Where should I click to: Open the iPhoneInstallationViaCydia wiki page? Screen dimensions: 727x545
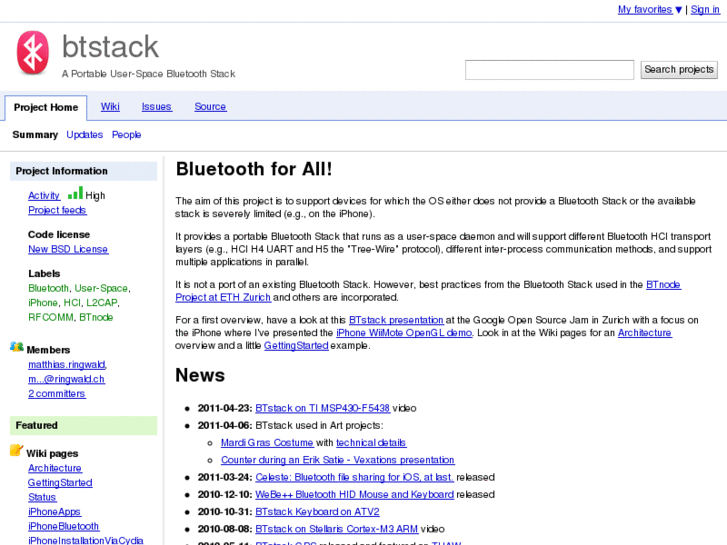click(86, 540)
